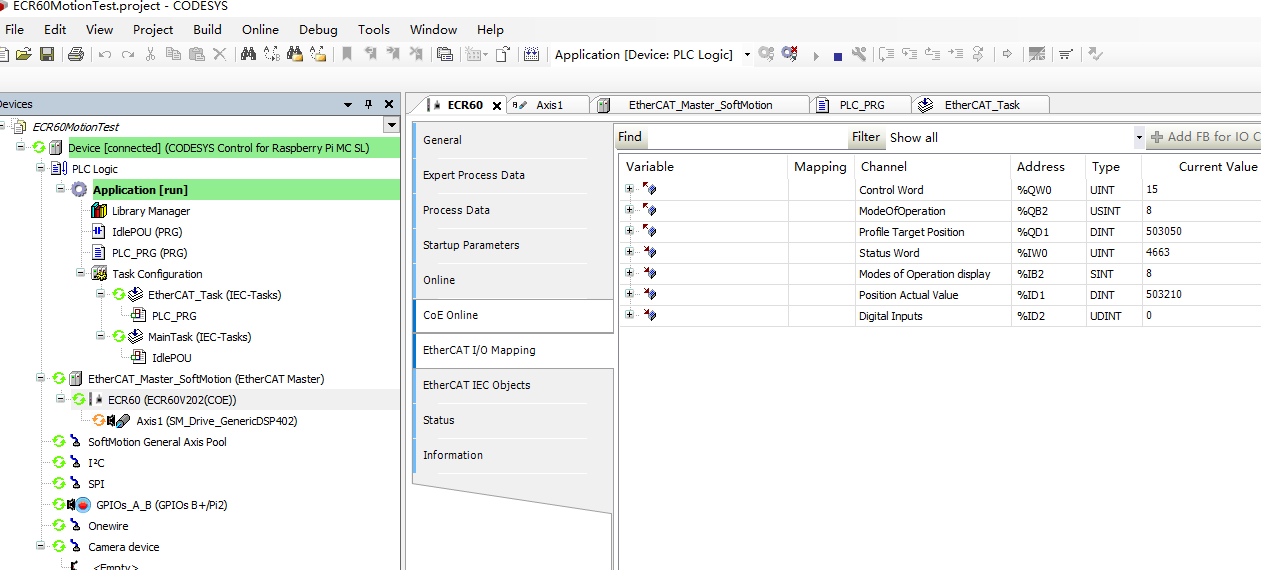Screen dimensions: 1261x570
Task: Open the ECR60MotionTest project dropdown
Action: tap(391, 126)
